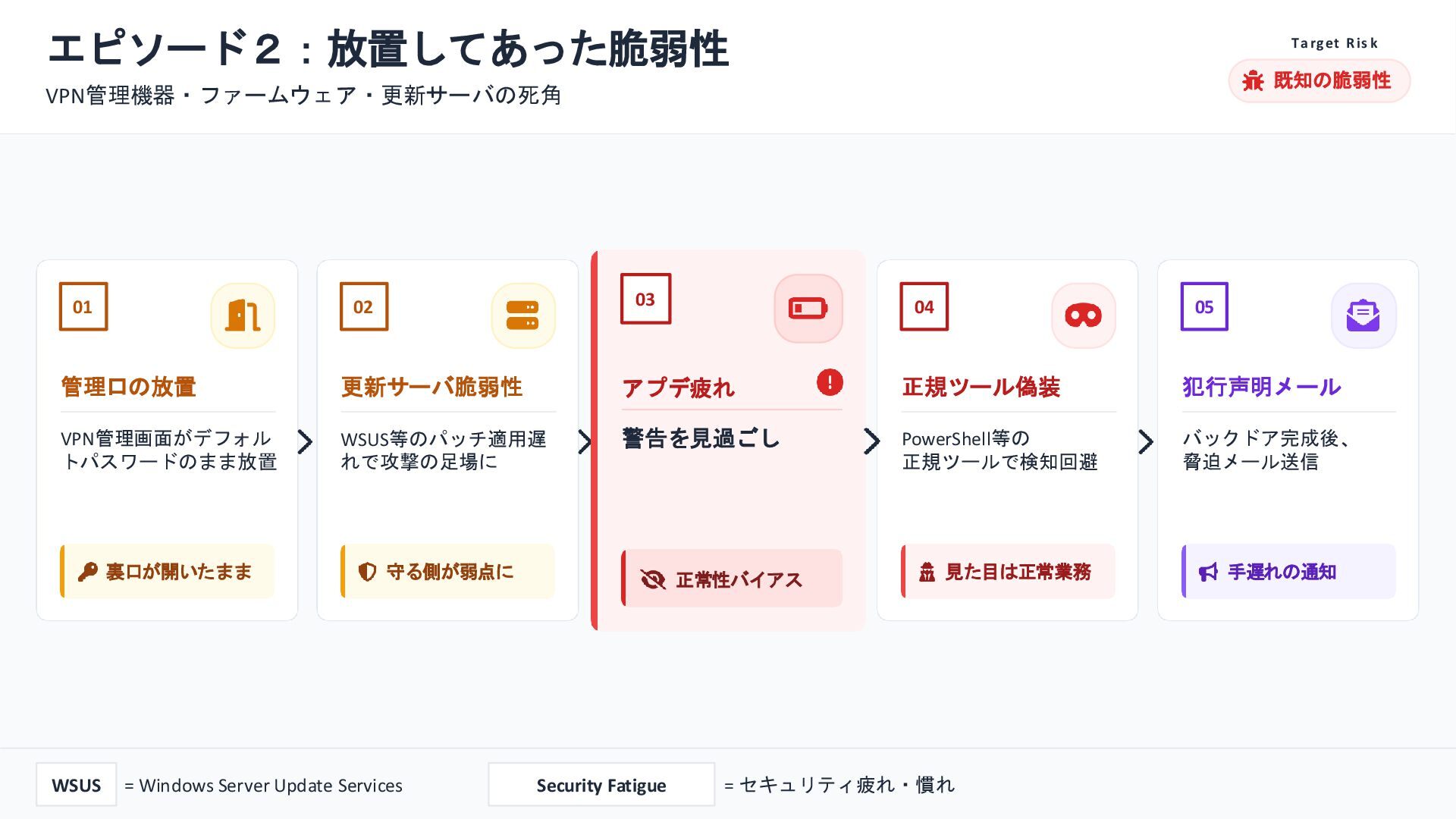Click the chevron arrow between cards 01 and 02
This screenshot has height=819, width=1456.
click(306, 441)
